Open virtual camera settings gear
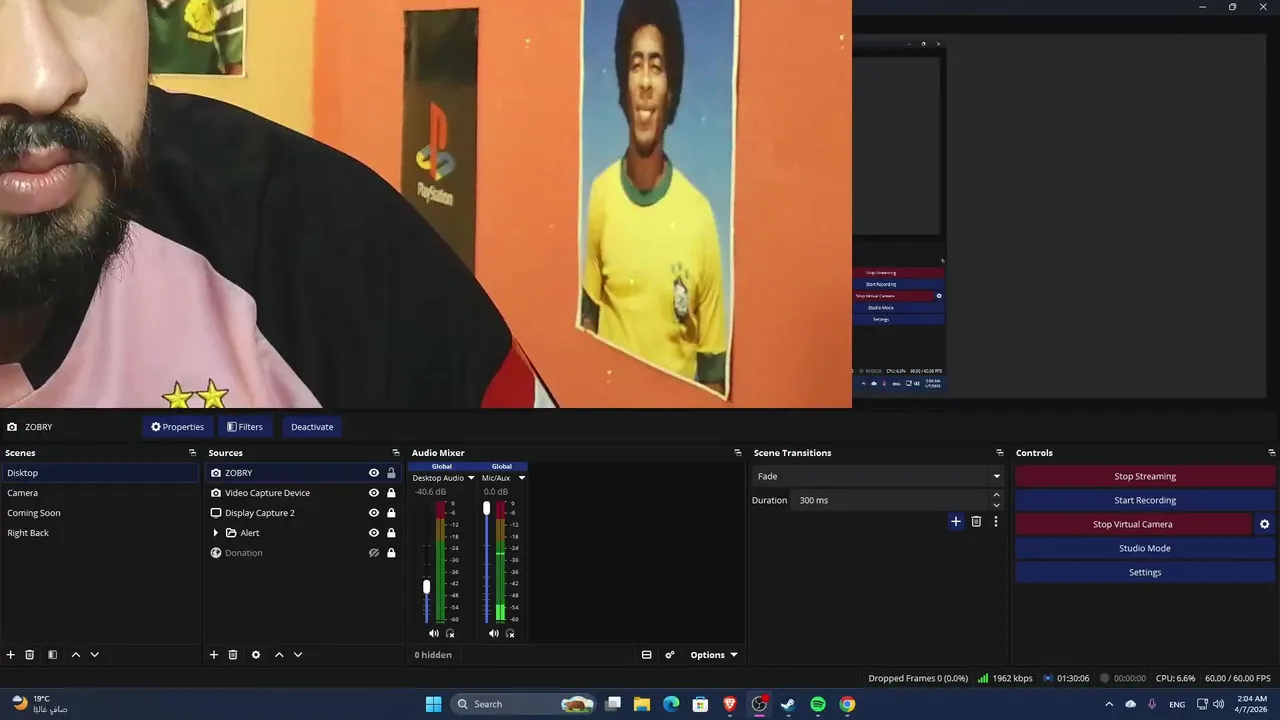Image resolution: width=1280 pixels, height=720 pixels. click(1264, 524)
